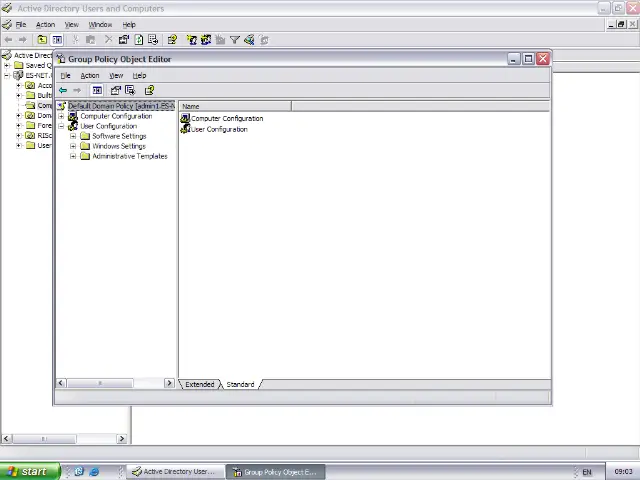
Task: Toggle Show/Hide Console Tree in Group Policy editor
Action: 97,90
